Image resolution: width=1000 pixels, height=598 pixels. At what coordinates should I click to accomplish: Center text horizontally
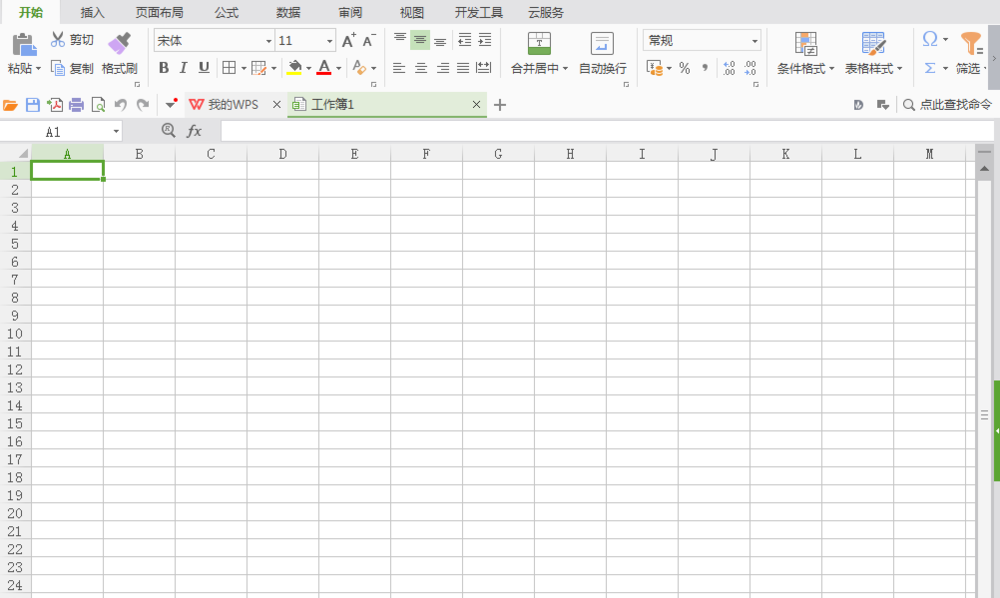pyautogui.click(x=421, y=68)
